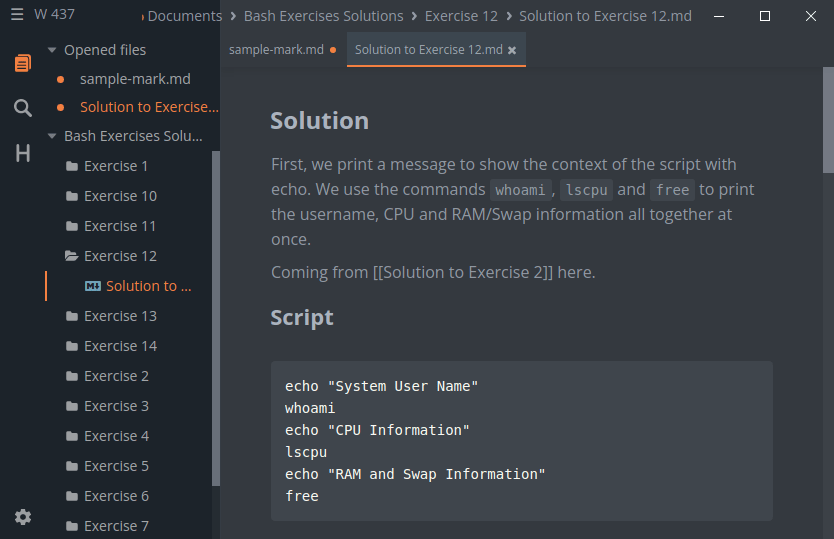Screen dimensions: 834x539
Task: Click the markdown file icon in tree
Action: point(93,286)
